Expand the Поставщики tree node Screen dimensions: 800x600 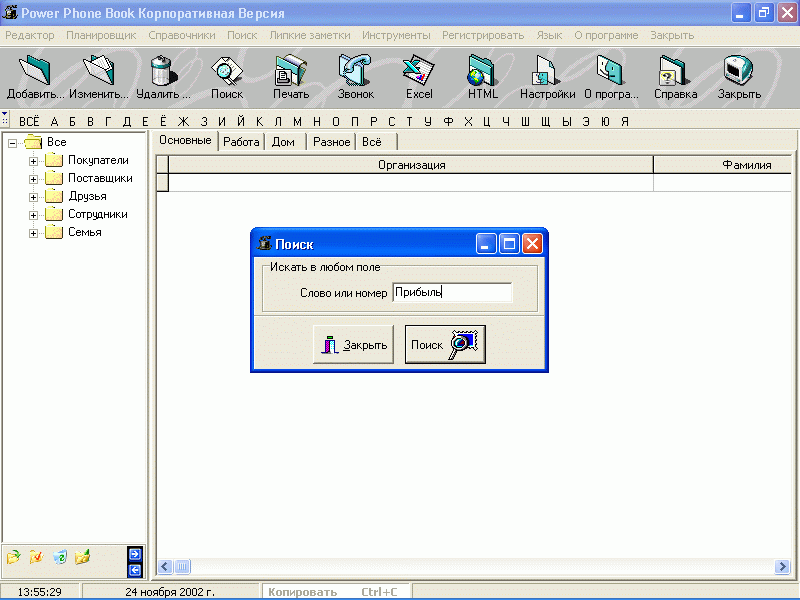point(33,179)
